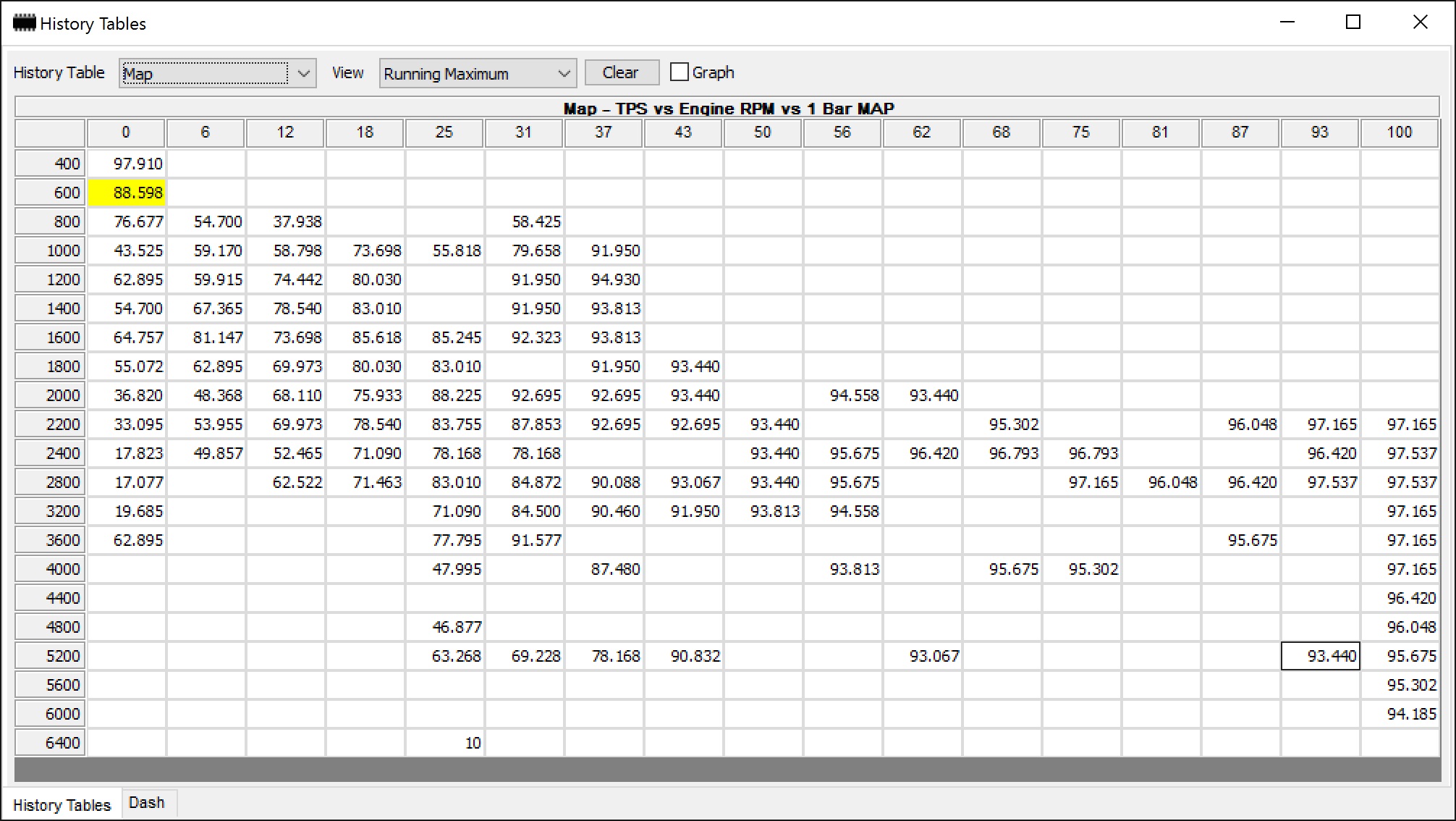Close the History Tables window
This screenshot has height=821, width=1456.
pyautogui.click(x=1421, y=22)
